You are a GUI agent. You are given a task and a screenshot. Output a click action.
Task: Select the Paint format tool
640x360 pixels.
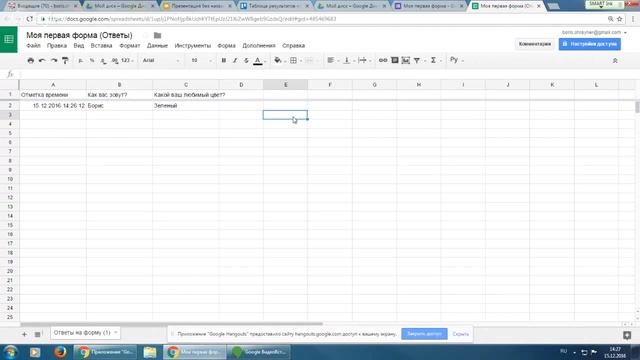tap(65, 60)
